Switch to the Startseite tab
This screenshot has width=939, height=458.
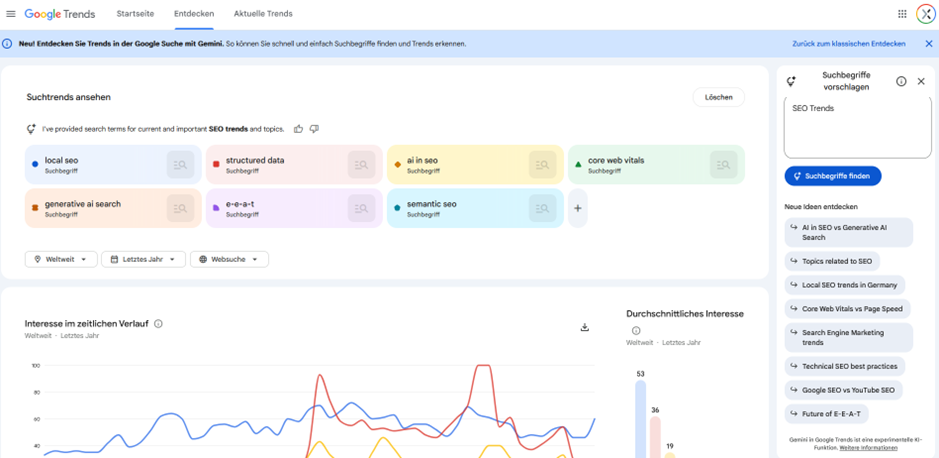point(135,14)
